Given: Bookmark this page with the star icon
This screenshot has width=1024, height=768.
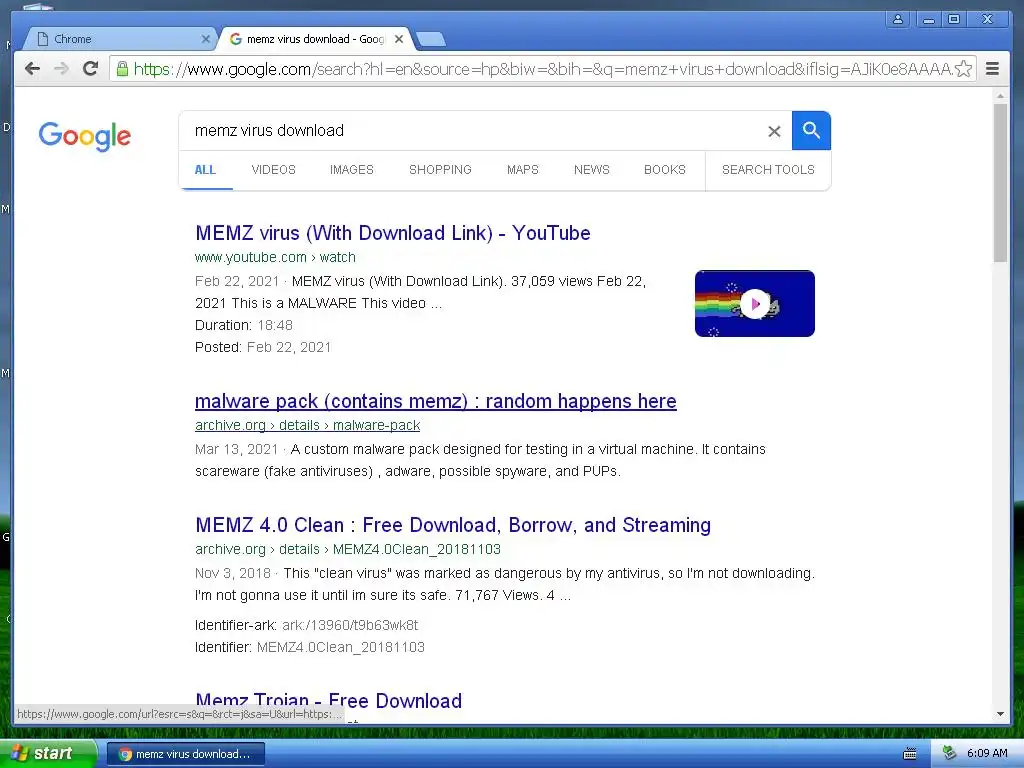Looking at the screenshot, I should click(963, 69).
